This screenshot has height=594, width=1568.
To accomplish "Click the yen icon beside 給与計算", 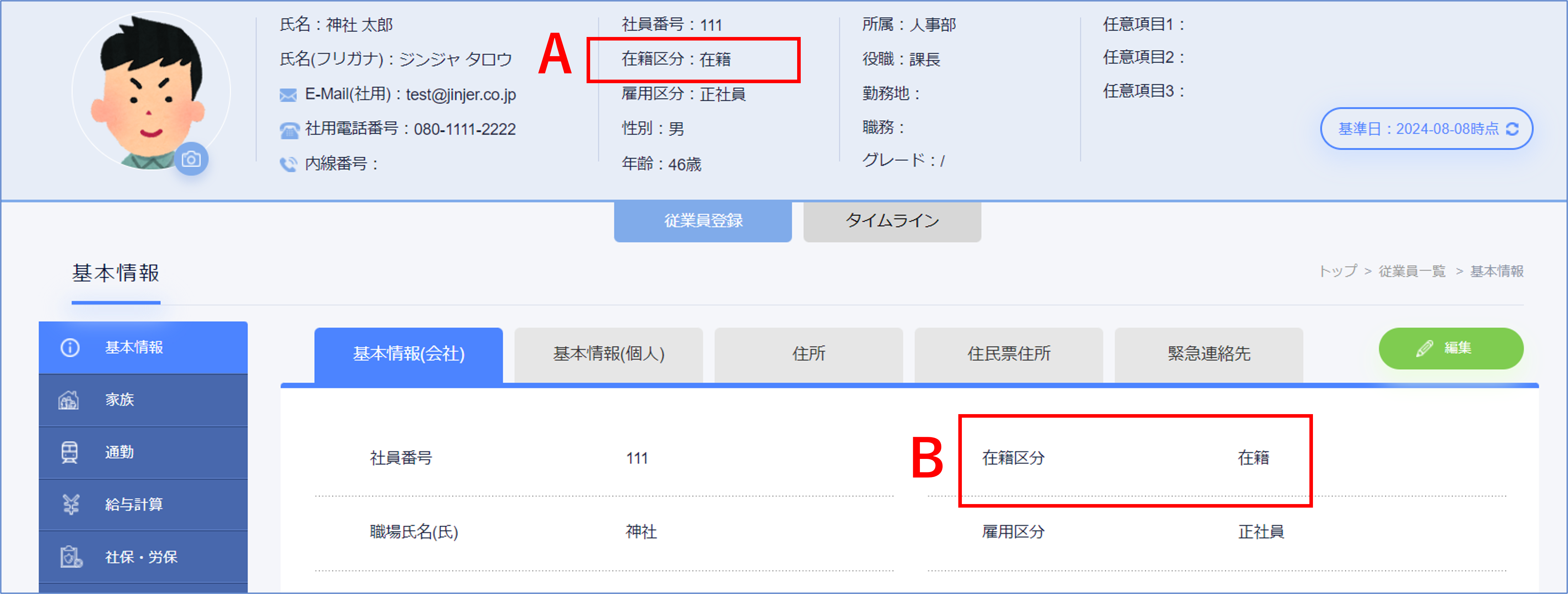I will [x=71, y=505].
